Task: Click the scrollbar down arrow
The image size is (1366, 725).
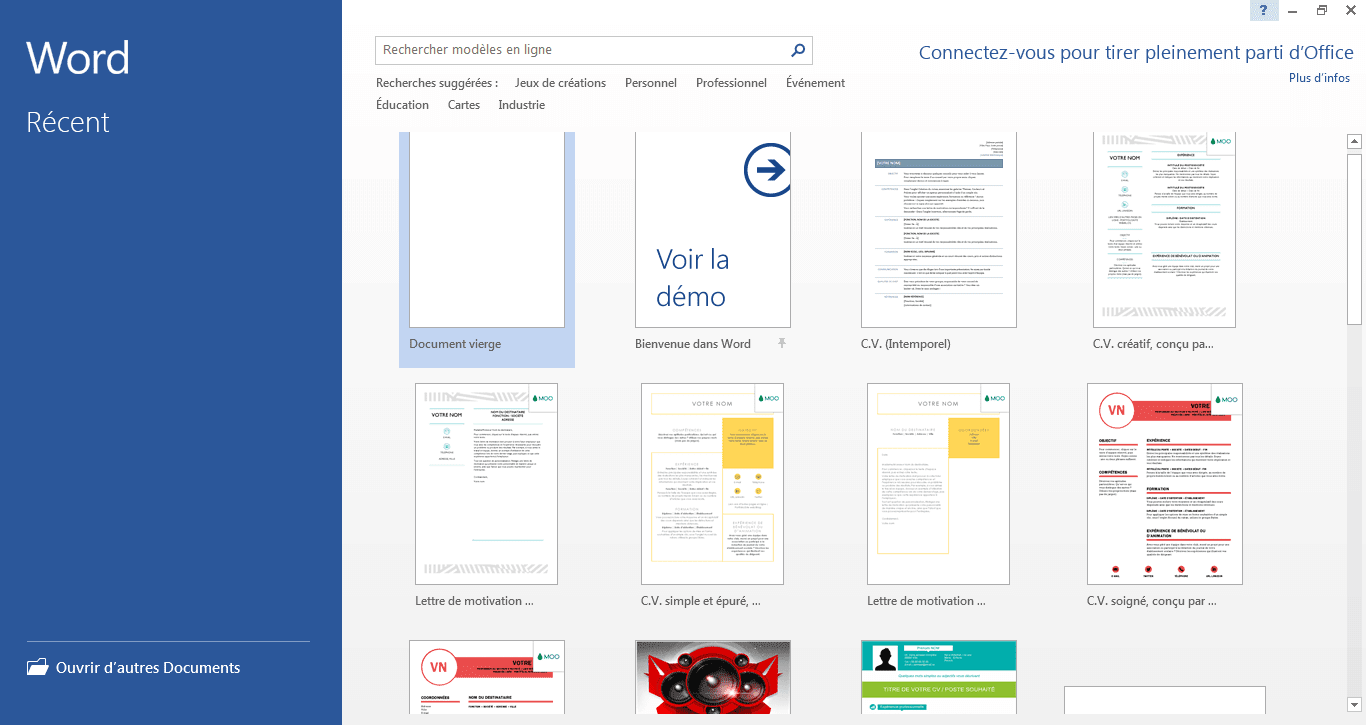Action: point(1355,704)
